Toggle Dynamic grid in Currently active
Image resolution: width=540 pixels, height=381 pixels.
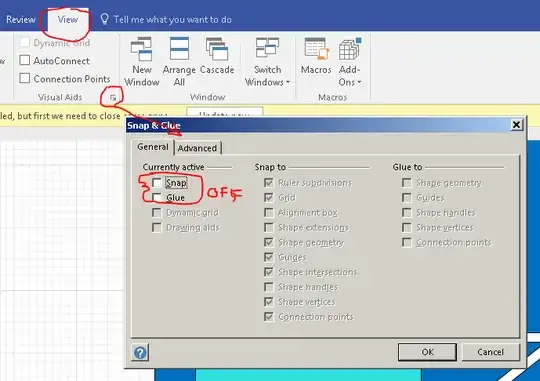[x=157, y=213]
